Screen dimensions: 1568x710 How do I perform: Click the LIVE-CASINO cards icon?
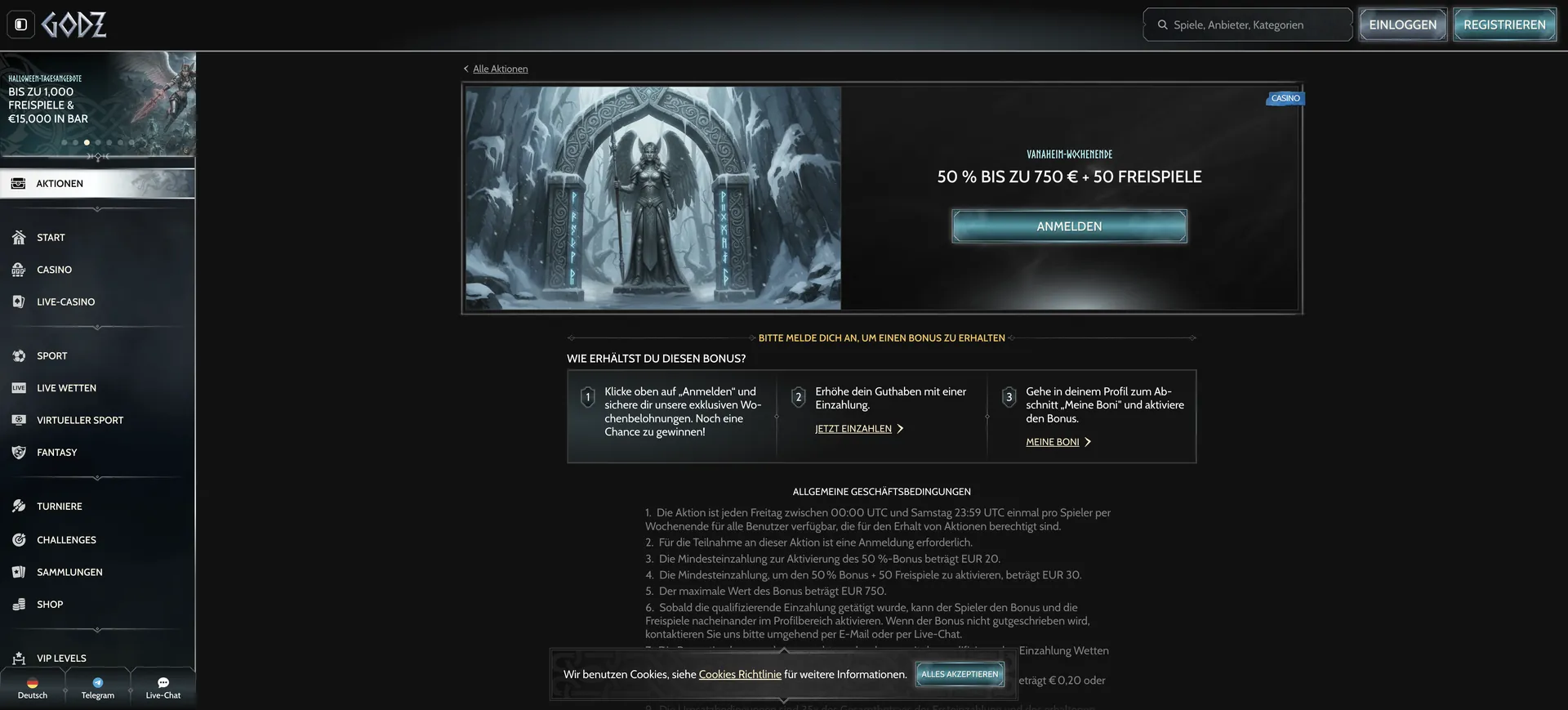tap(19, 301)
